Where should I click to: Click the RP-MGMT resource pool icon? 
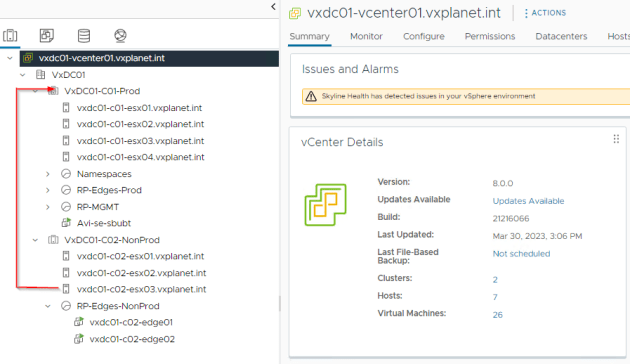tap(66, 207)
